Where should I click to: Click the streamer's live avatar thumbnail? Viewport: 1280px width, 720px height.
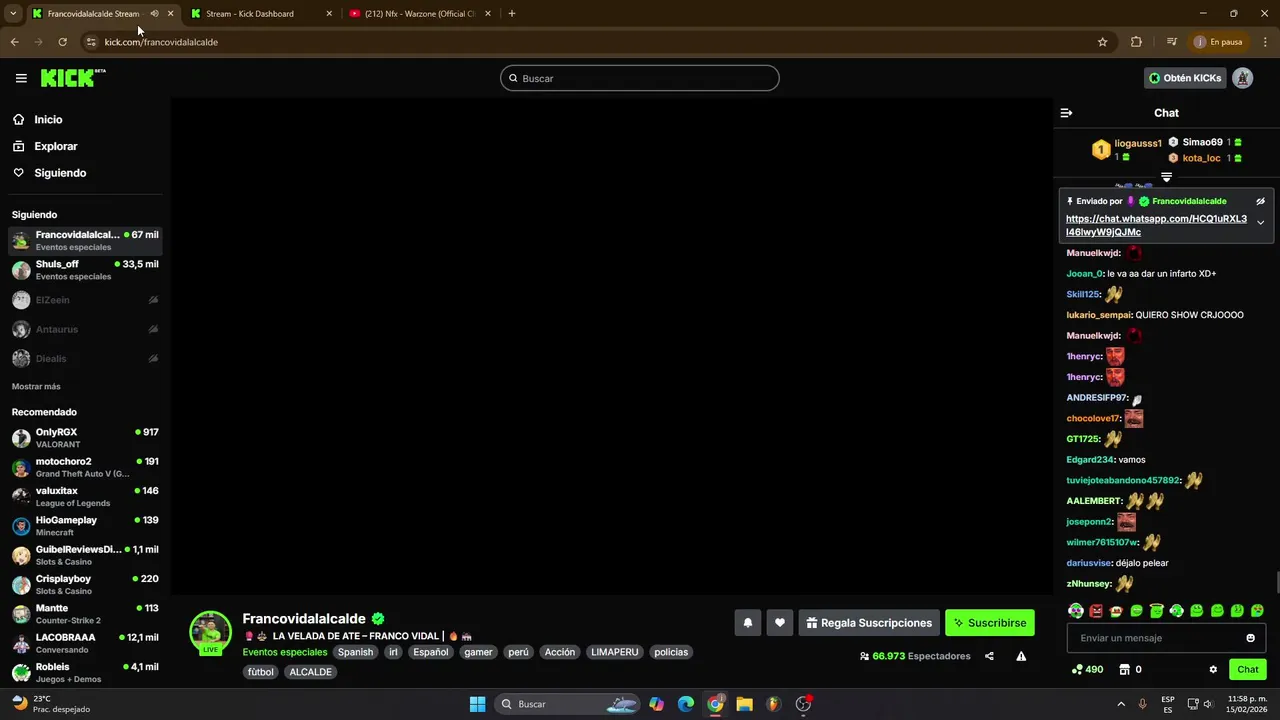(210, 632)
